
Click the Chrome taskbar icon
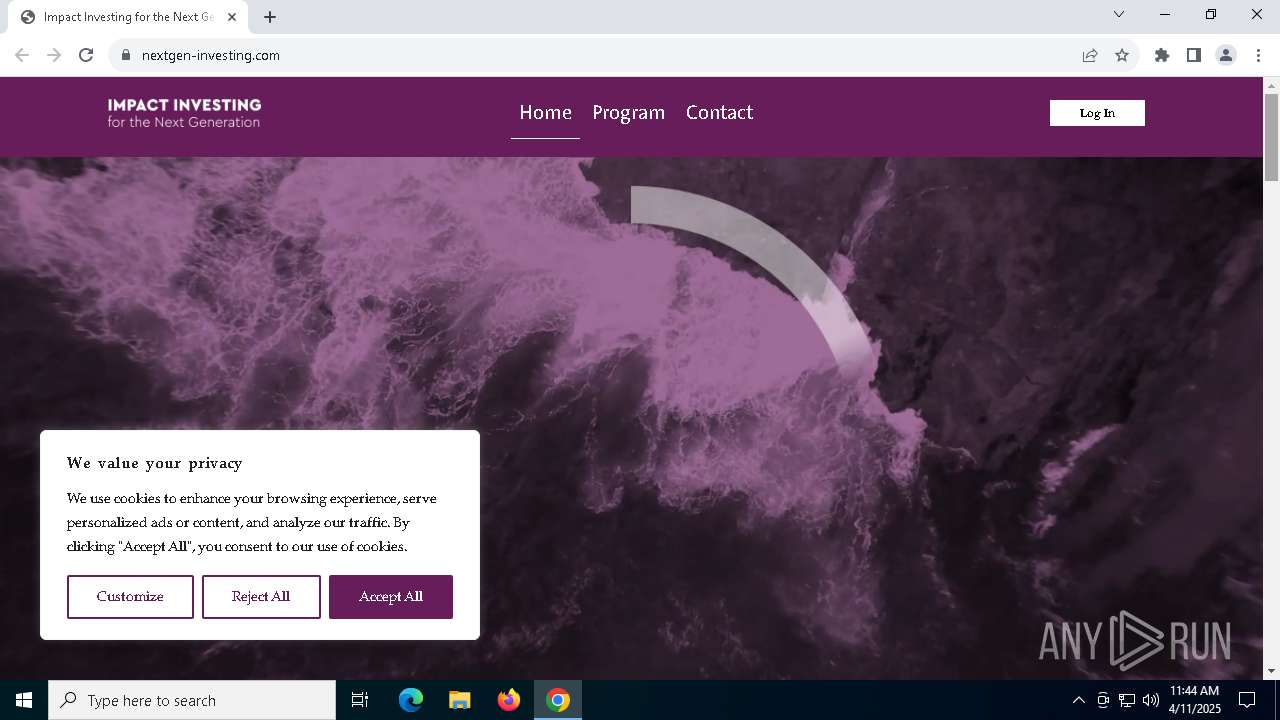pos(558,700)
